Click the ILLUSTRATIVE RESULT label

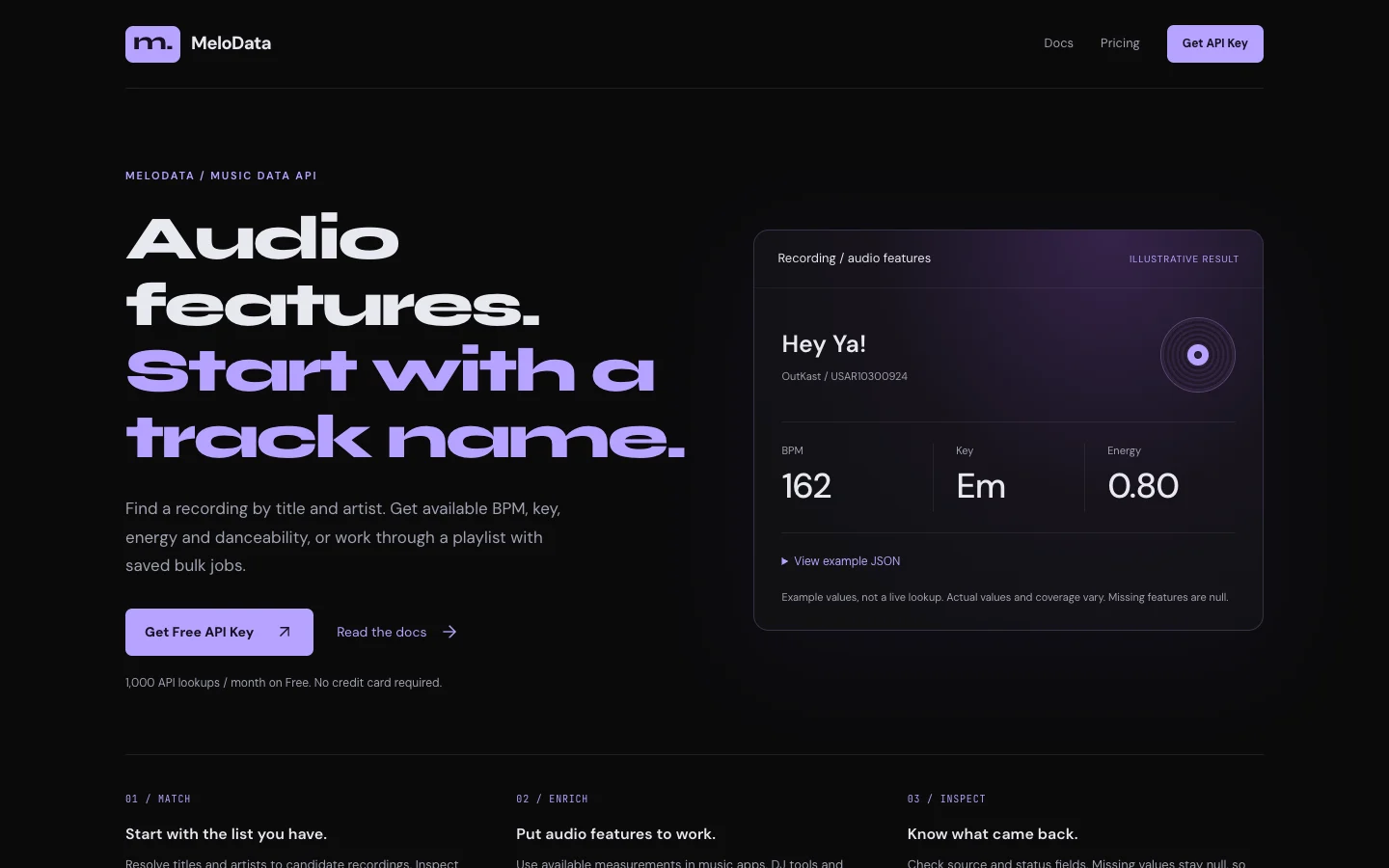tap(1184, 259)
